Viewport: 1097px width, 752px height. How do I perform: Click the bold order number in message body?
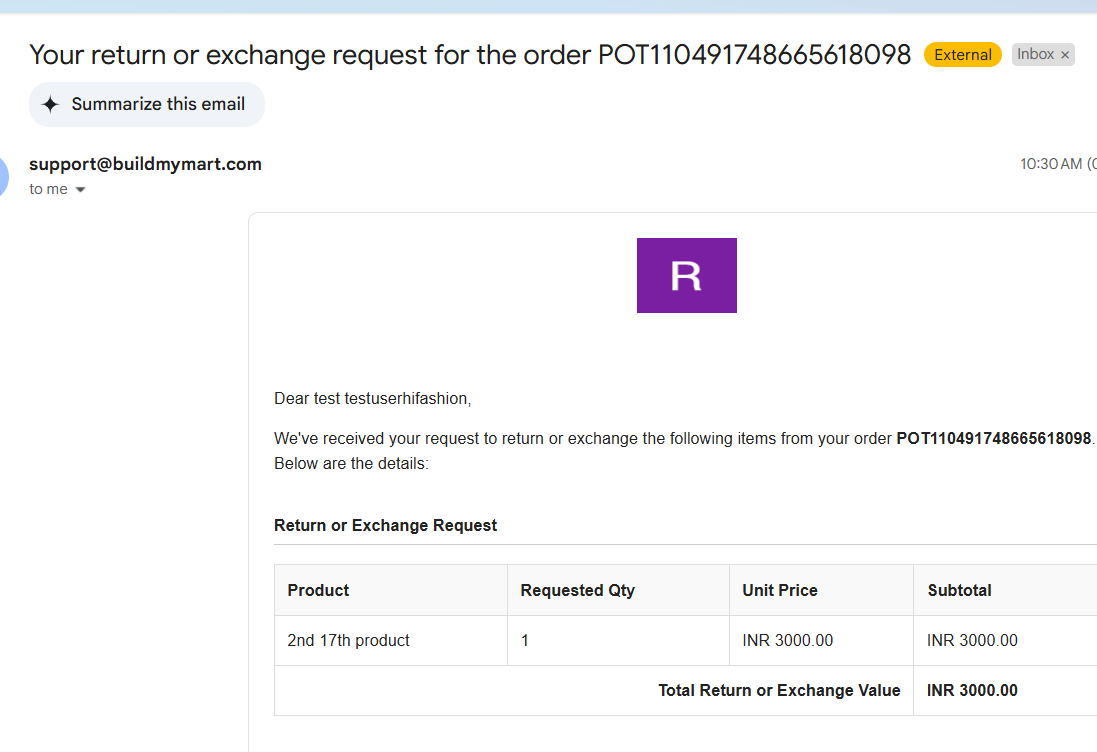[x=993, y=439]
